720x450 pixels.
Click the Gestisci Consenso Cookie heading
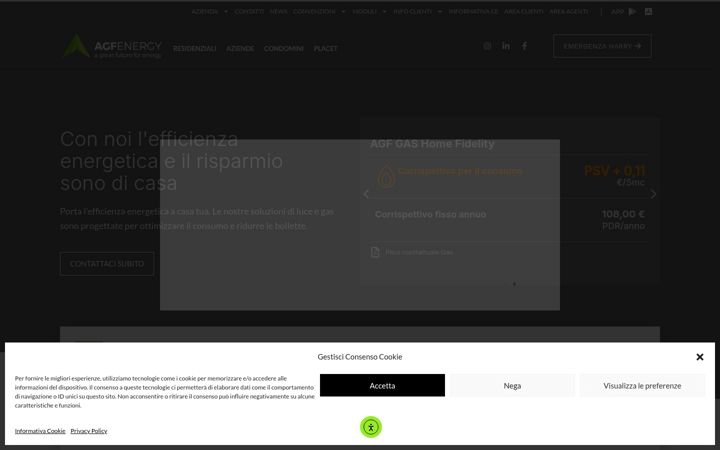click(x=360, y=357)
